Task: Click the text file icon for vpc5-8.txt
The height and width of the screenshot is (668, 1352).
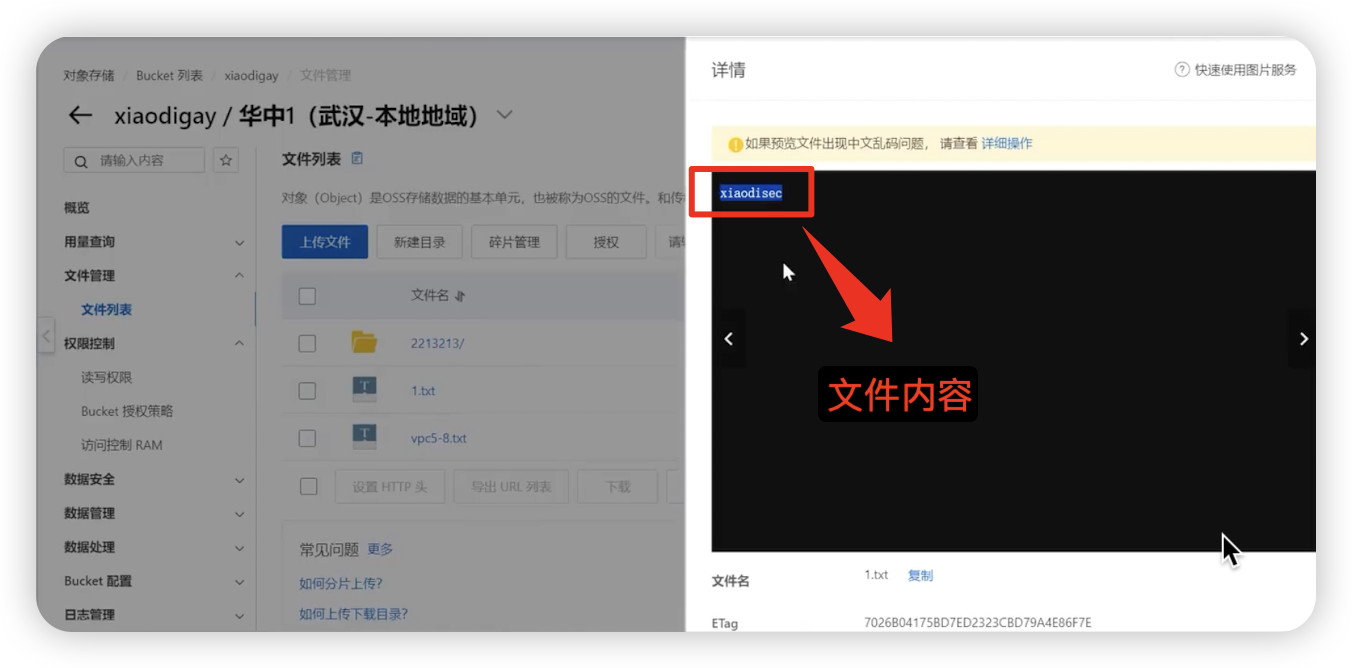Action: (x=364, y=437)
